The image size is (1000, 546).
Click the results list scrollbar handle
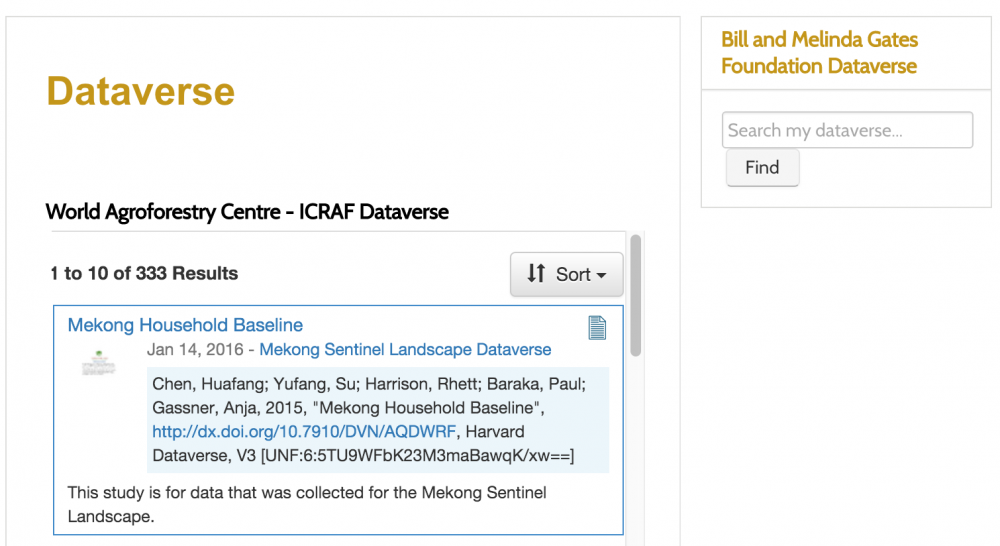coord(635,295)
